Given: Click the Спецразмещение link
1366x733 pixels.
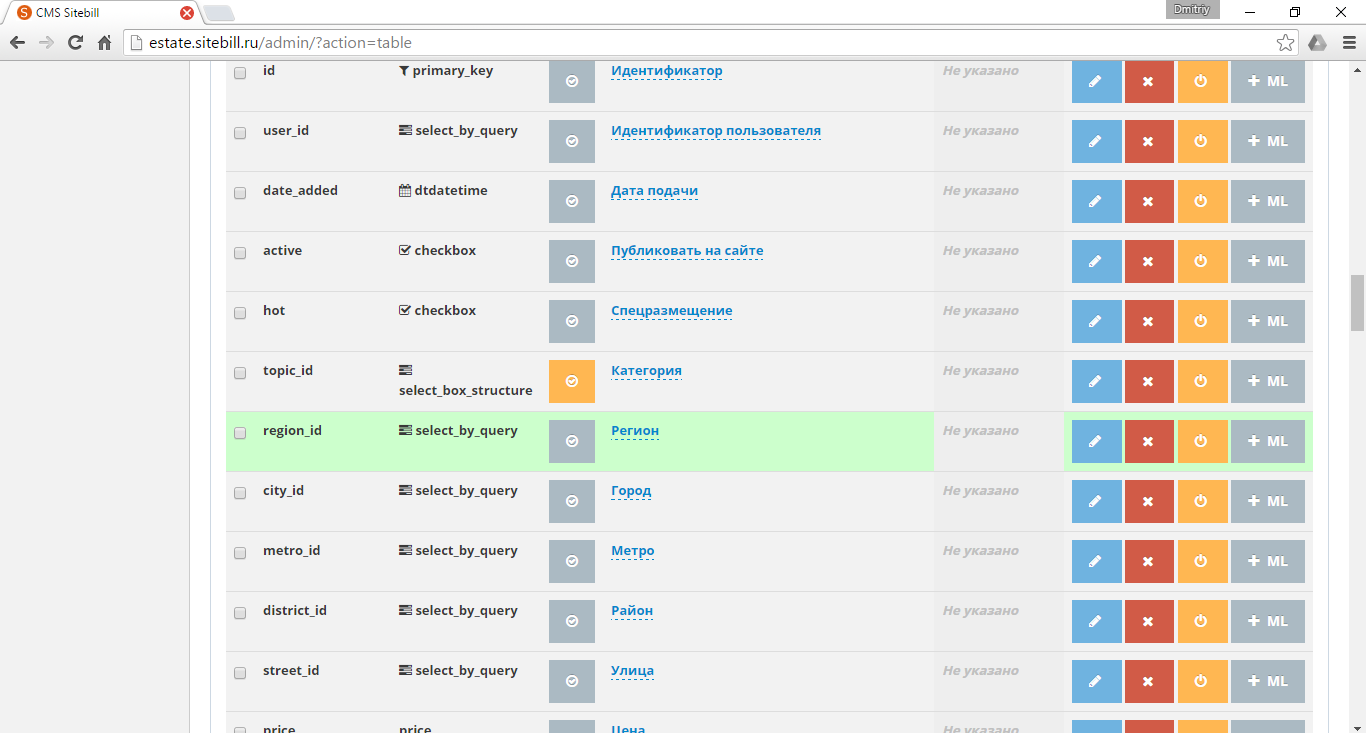Looking at the screenshot, I should pyautogui.click(x=672, y=311).
